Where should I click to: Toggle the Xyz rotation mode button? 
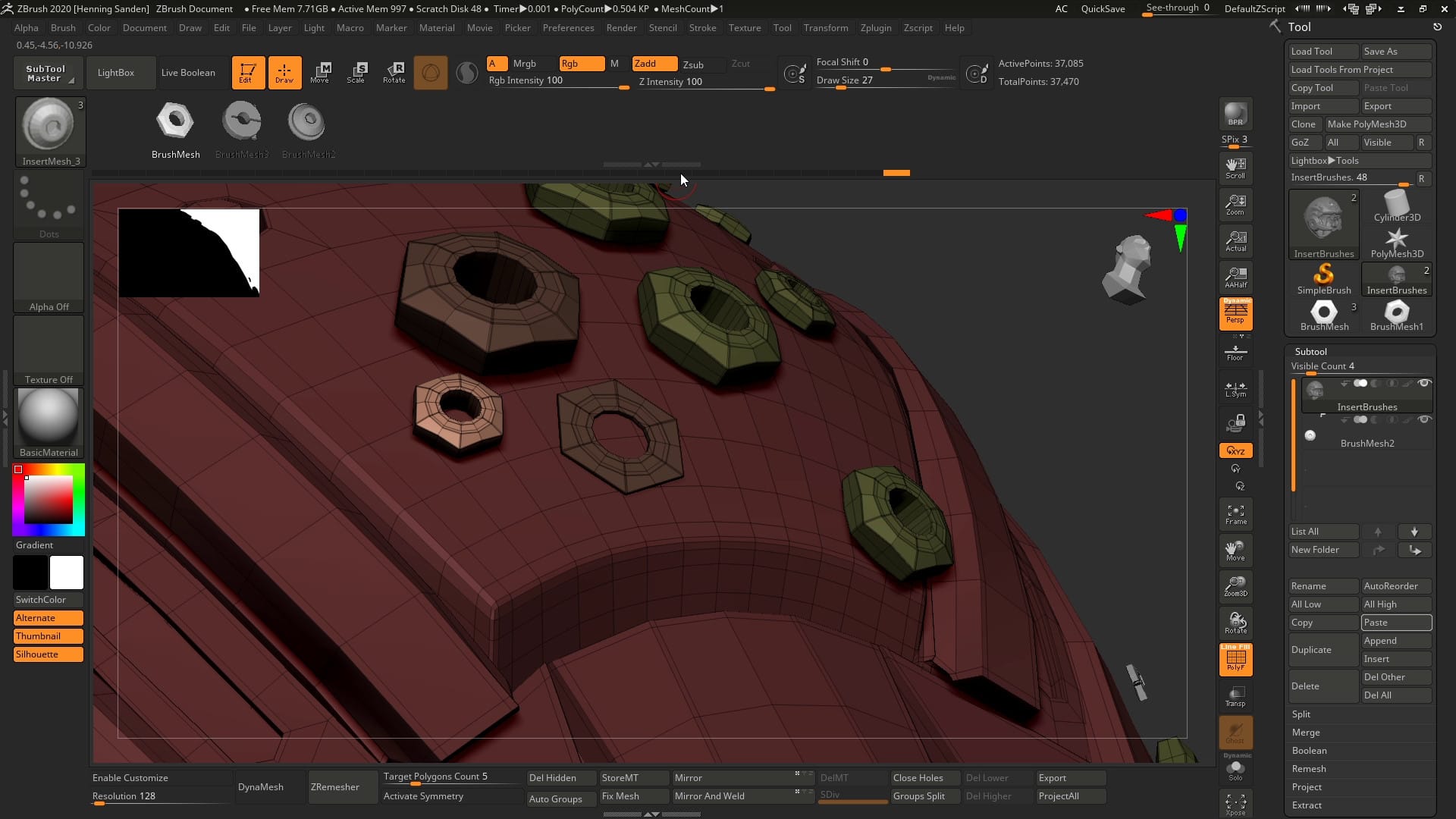point(1235,450)
